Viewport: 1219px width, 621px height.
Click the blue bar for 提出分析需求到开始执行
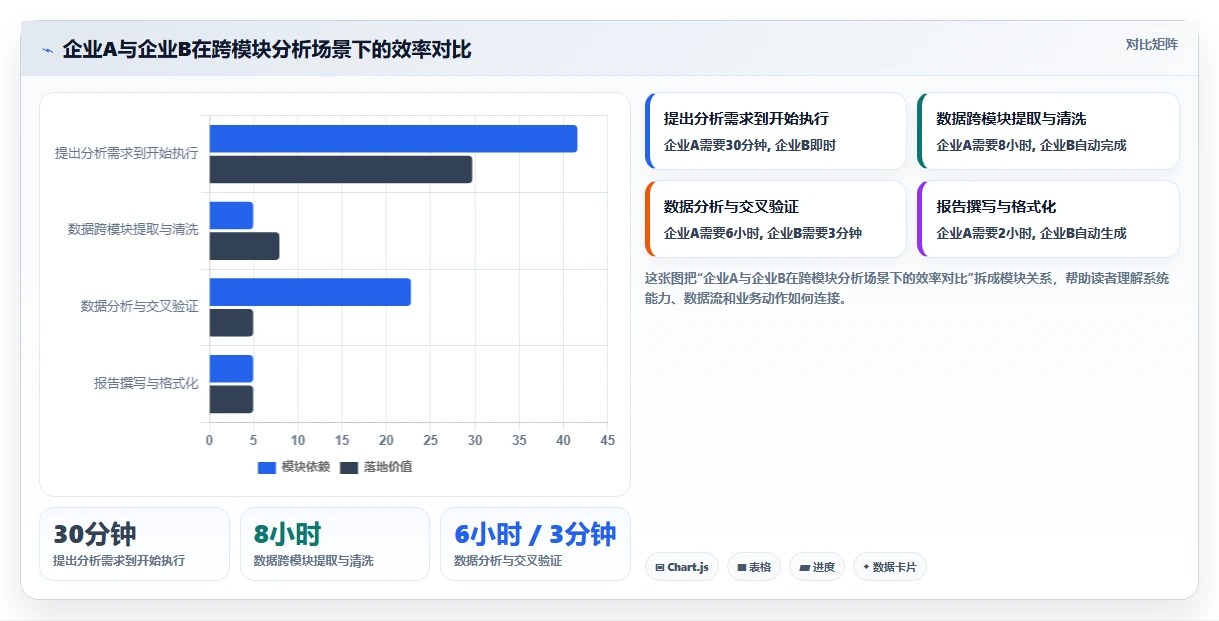393,139
